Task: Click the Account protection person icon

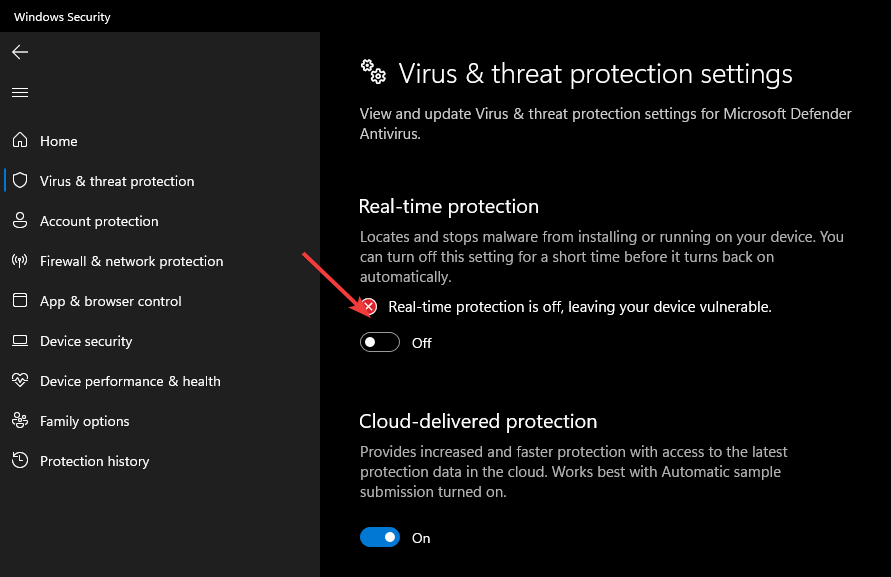Action: click(20, 221)
